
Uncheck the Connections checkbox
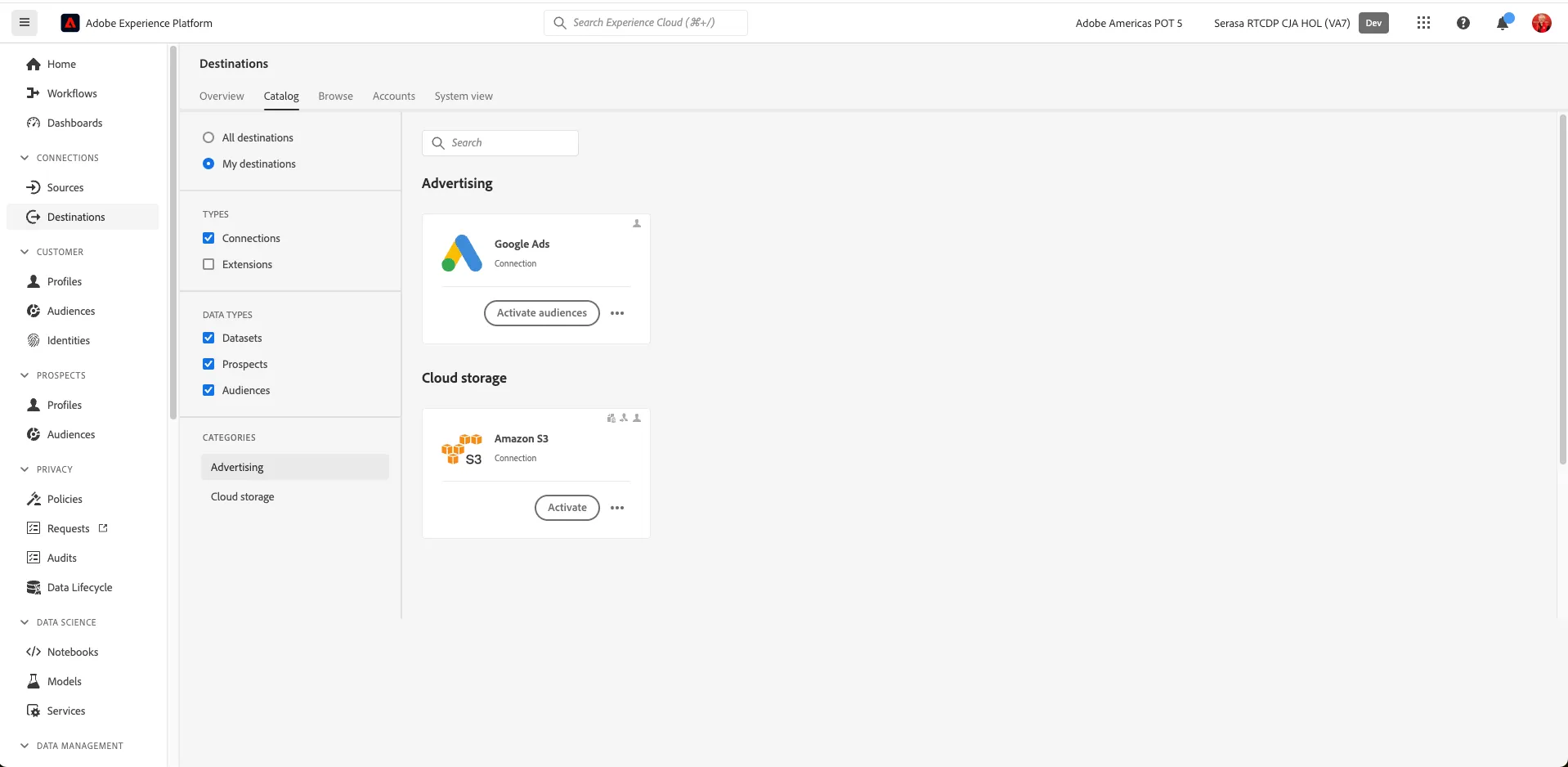(x=208, y=238)
